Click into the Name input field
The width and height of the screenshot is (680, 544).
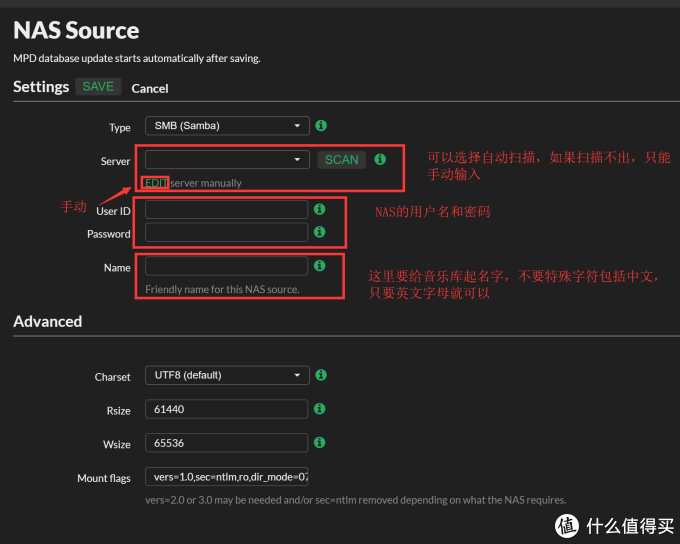click(x=226, y=266)
